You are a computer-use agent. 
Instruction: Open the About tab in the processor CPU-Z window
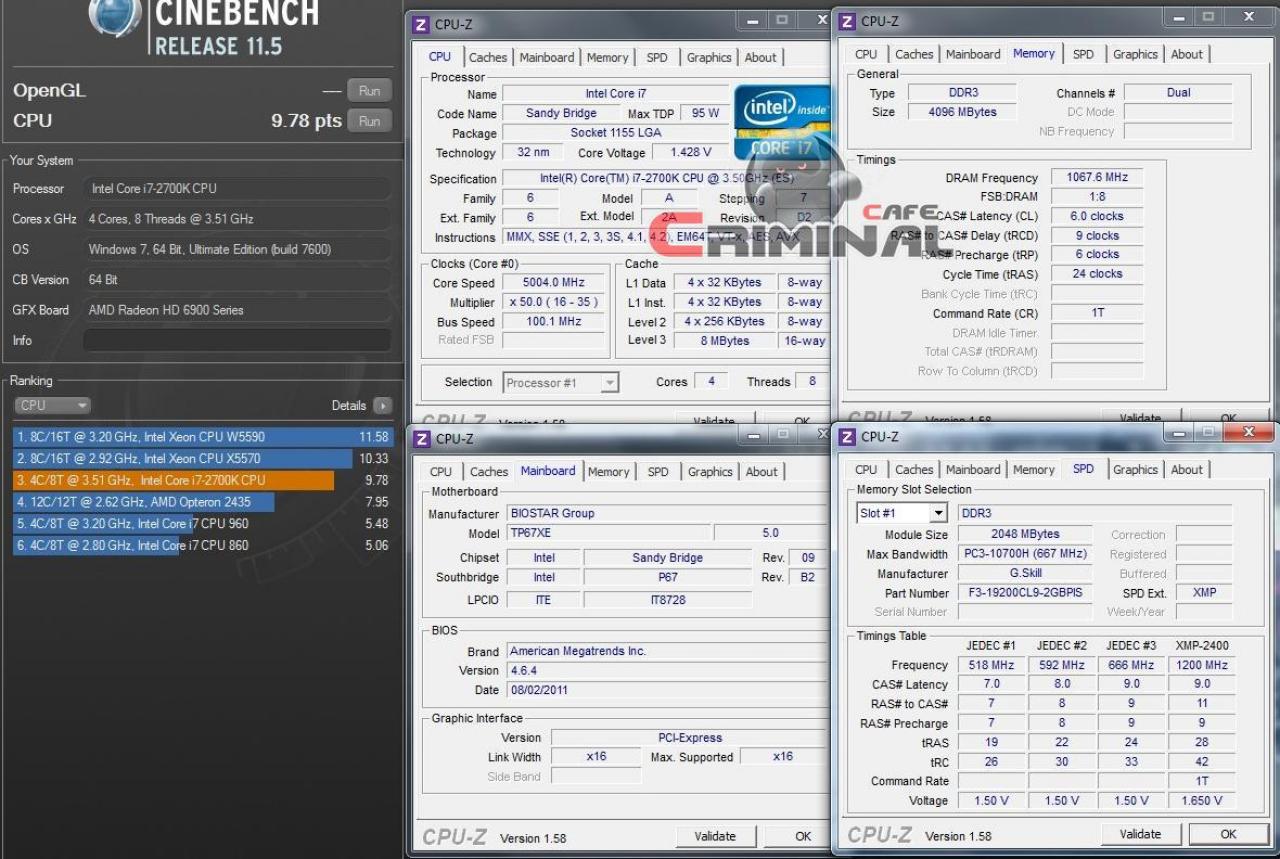coord(760,58)
